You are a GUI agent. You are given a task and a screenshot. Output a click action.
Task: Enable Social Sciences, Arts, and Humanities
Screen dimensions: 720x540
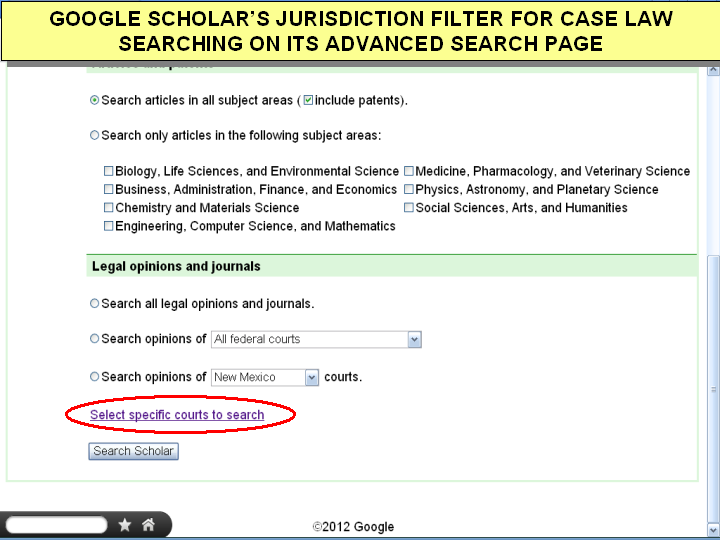tap(409, 208)
